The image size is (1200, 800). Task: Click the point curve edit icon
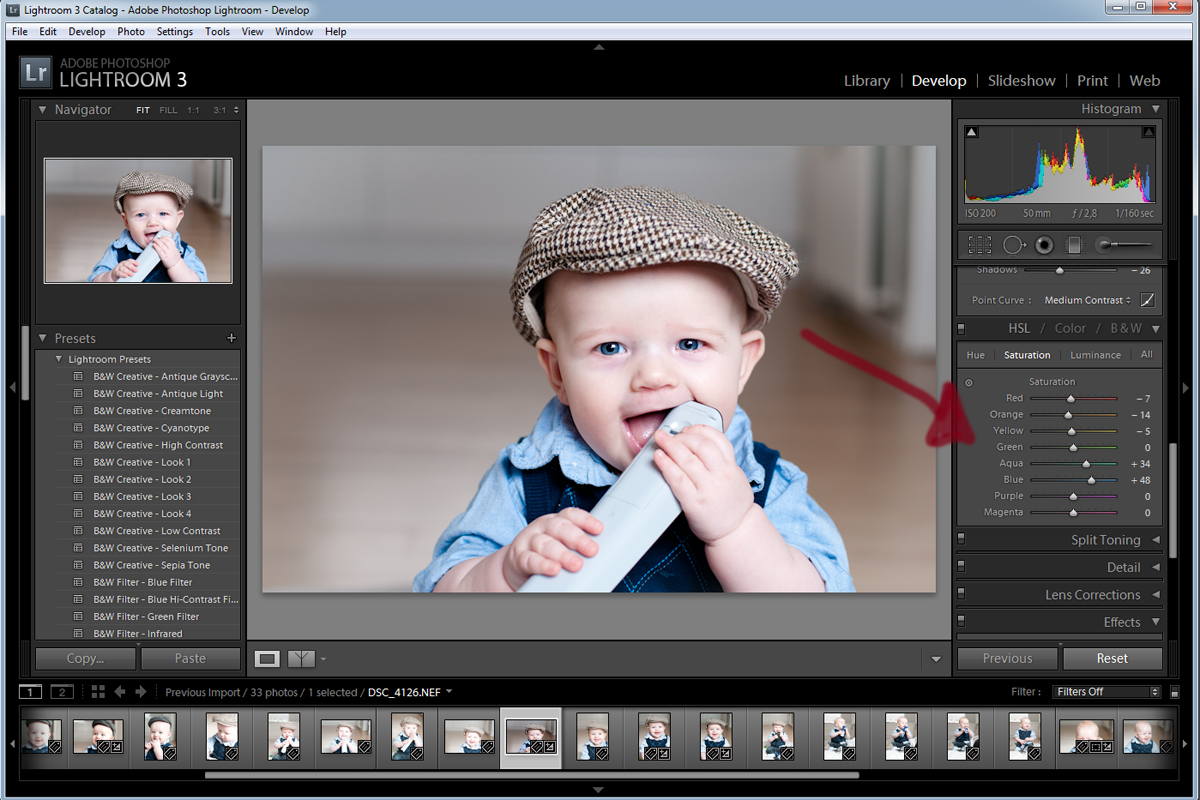tap(1147, 300)
